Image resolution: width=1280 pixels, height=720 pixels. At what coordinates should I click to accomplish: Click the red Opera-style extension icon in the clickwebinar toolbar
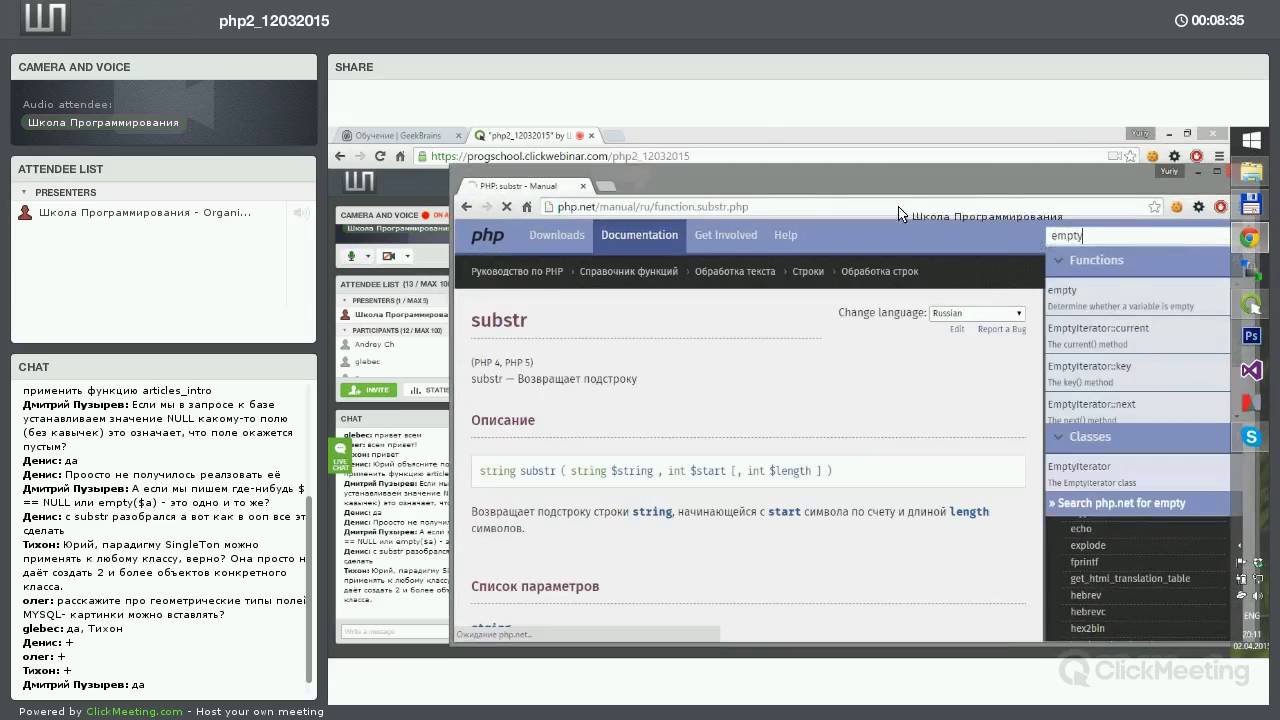(1196, 156)
